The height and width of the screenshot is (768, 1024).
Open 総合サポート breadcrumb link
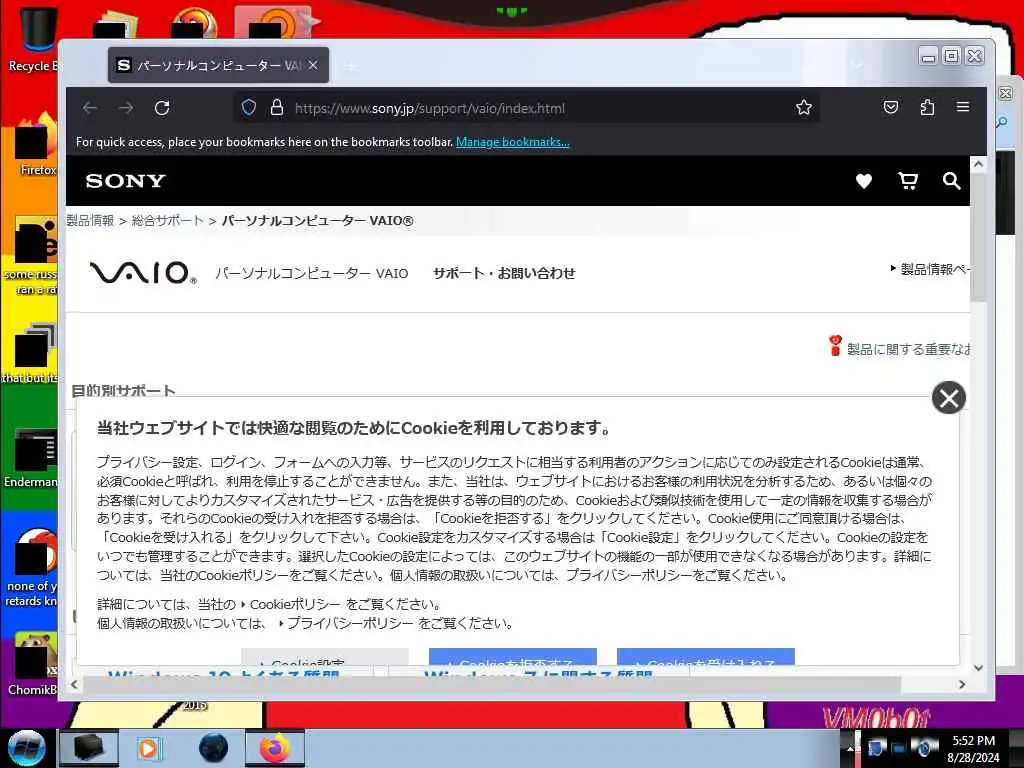point(168,221)
